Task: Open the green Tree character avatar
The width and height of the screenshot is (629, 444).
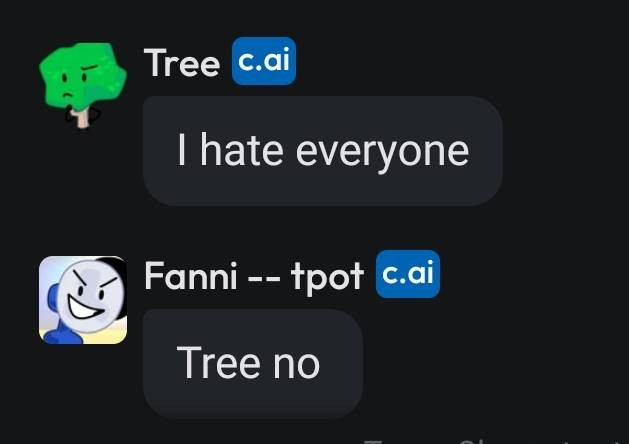Action: 83,86
